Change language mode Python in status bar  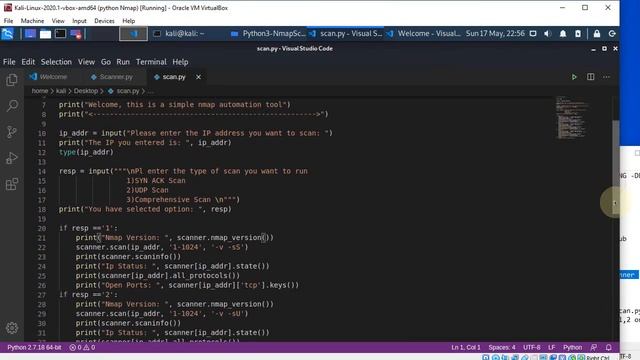click(573, 347)
